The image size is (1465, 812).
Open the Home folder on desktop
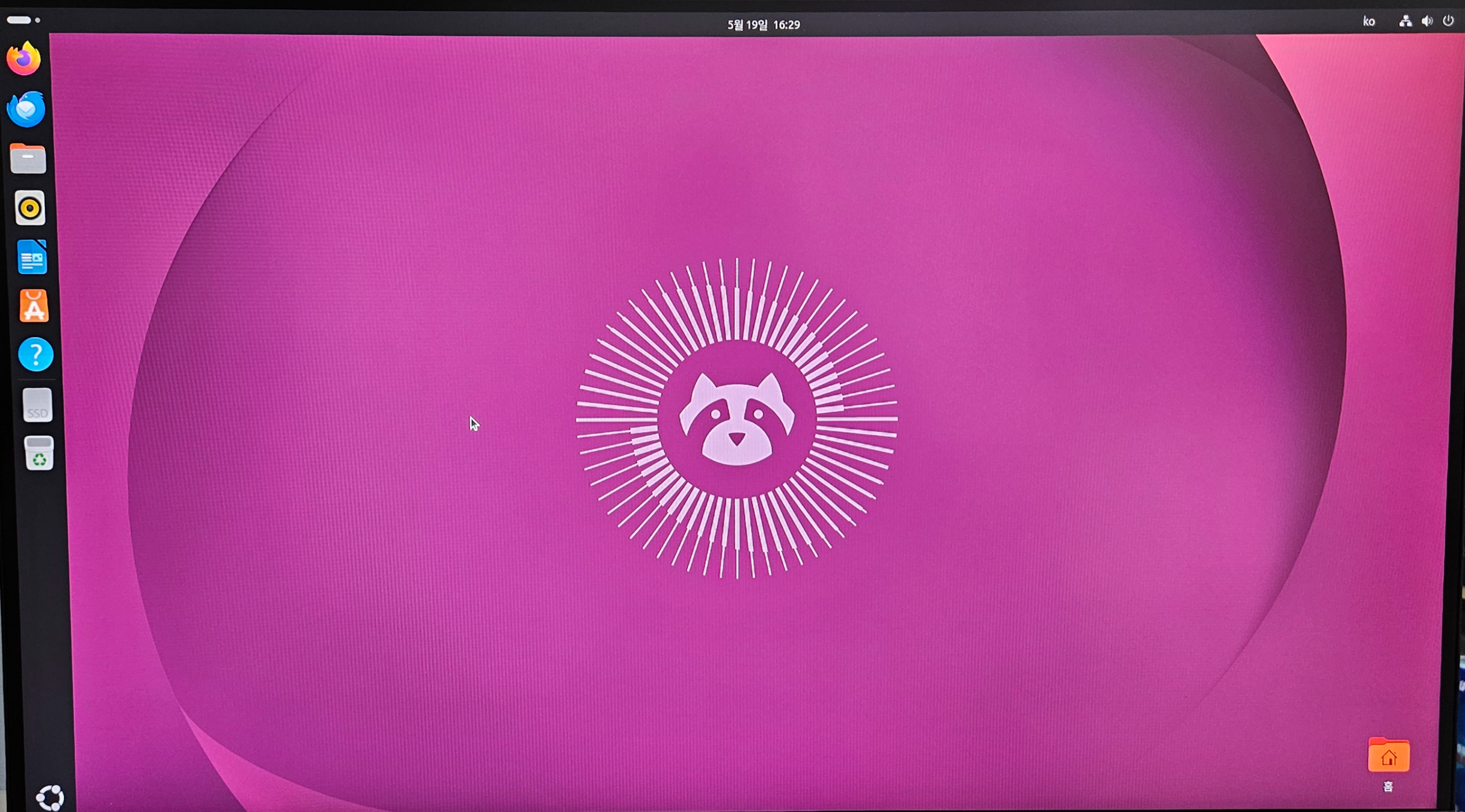click(1388, 764)
